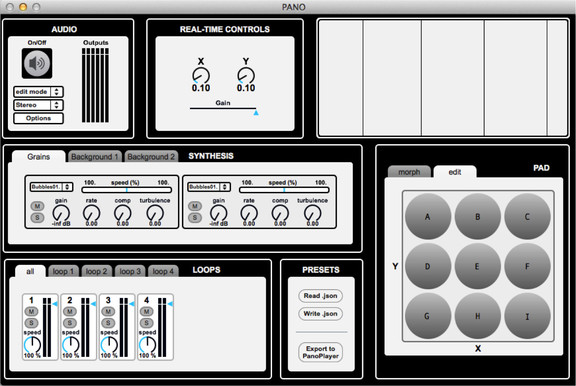576x386 pixels.
Task: Mute loop 1 with M button
Action: [31, 311]
